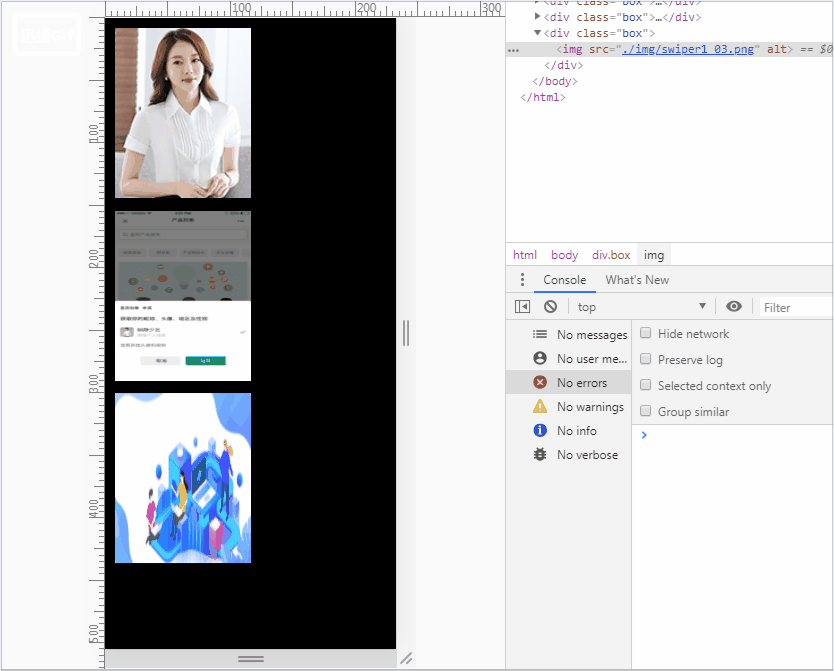Screen dimensions: 834x671
Task: Click the console Filter input field
Action: pos(795,307)
